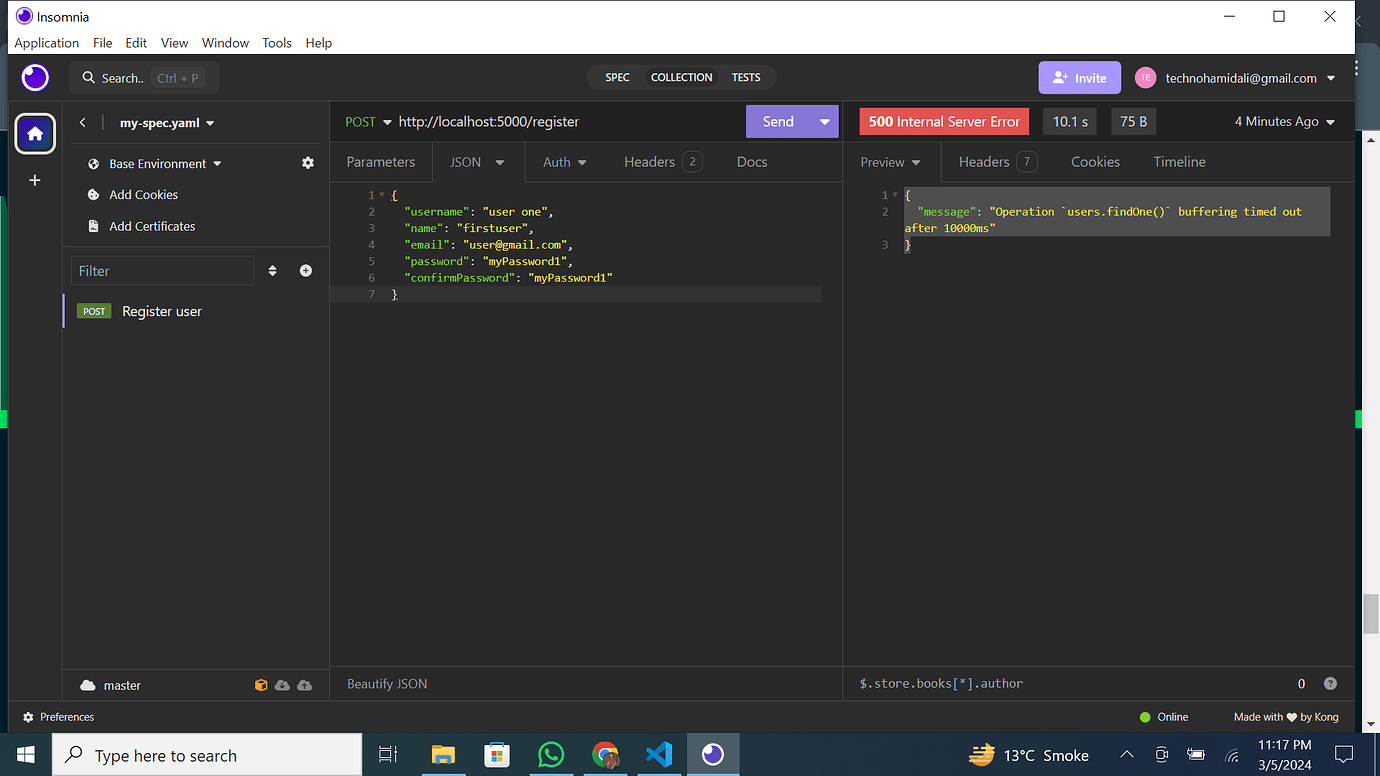The height and width of the screenshot is (776, 1380).
Task: Open the 4 Minutes Ago response history dropdown
Action: coord(1283,120)
